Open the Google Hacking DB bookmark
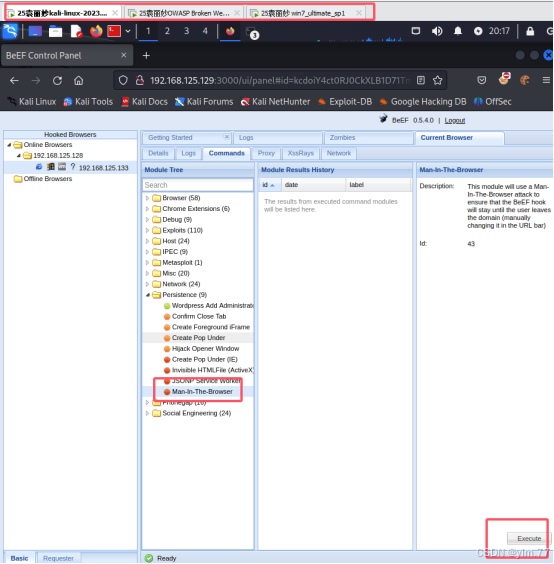This screenshot has width=554, height=564. pyautogui.click(x=423, y=102)
